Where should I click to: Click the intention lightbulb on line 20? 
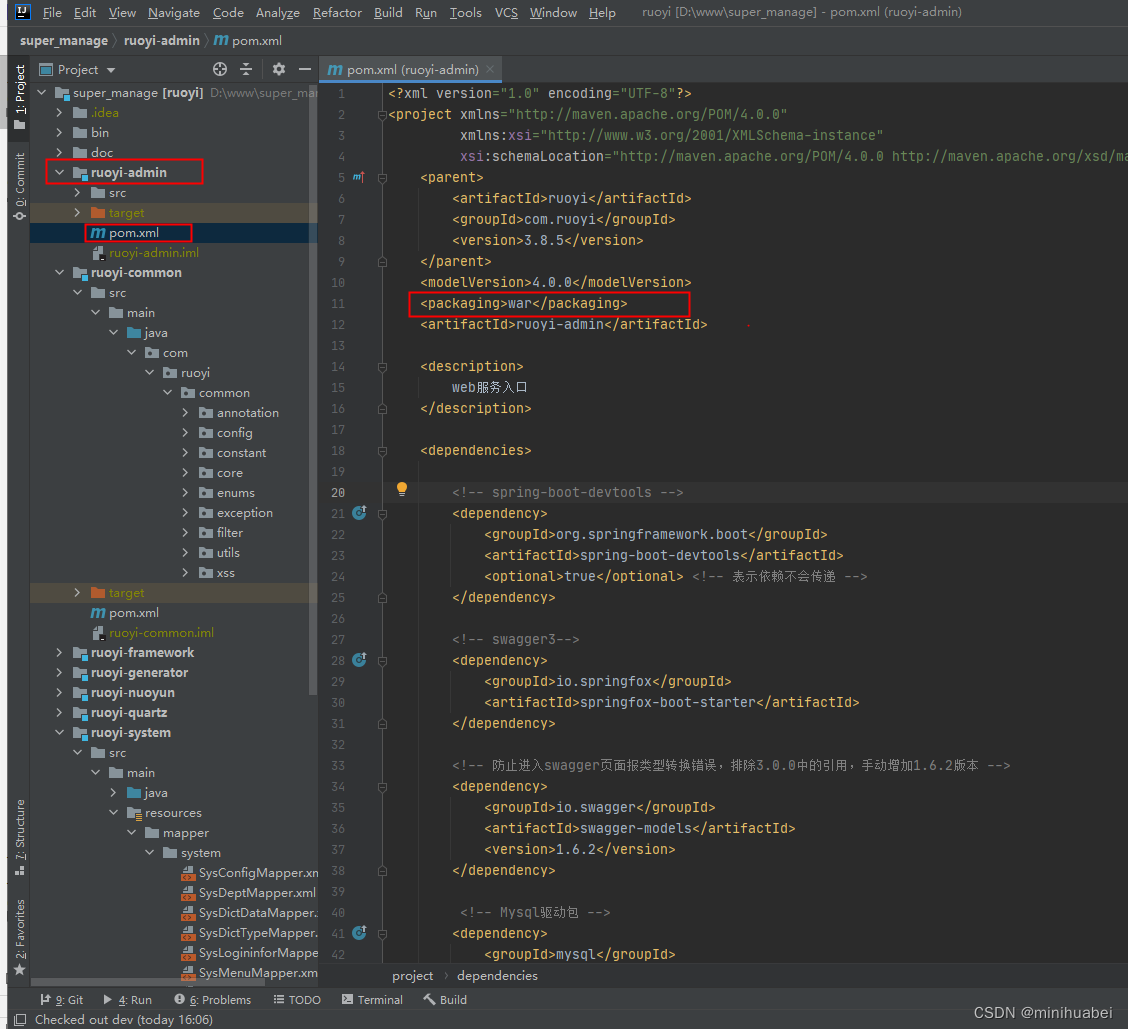pyautogui.click(x=402, y=489)
